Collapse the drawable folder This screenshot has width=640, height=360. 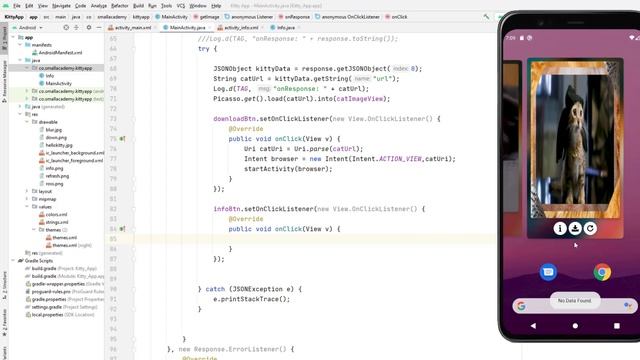[27, 122]
